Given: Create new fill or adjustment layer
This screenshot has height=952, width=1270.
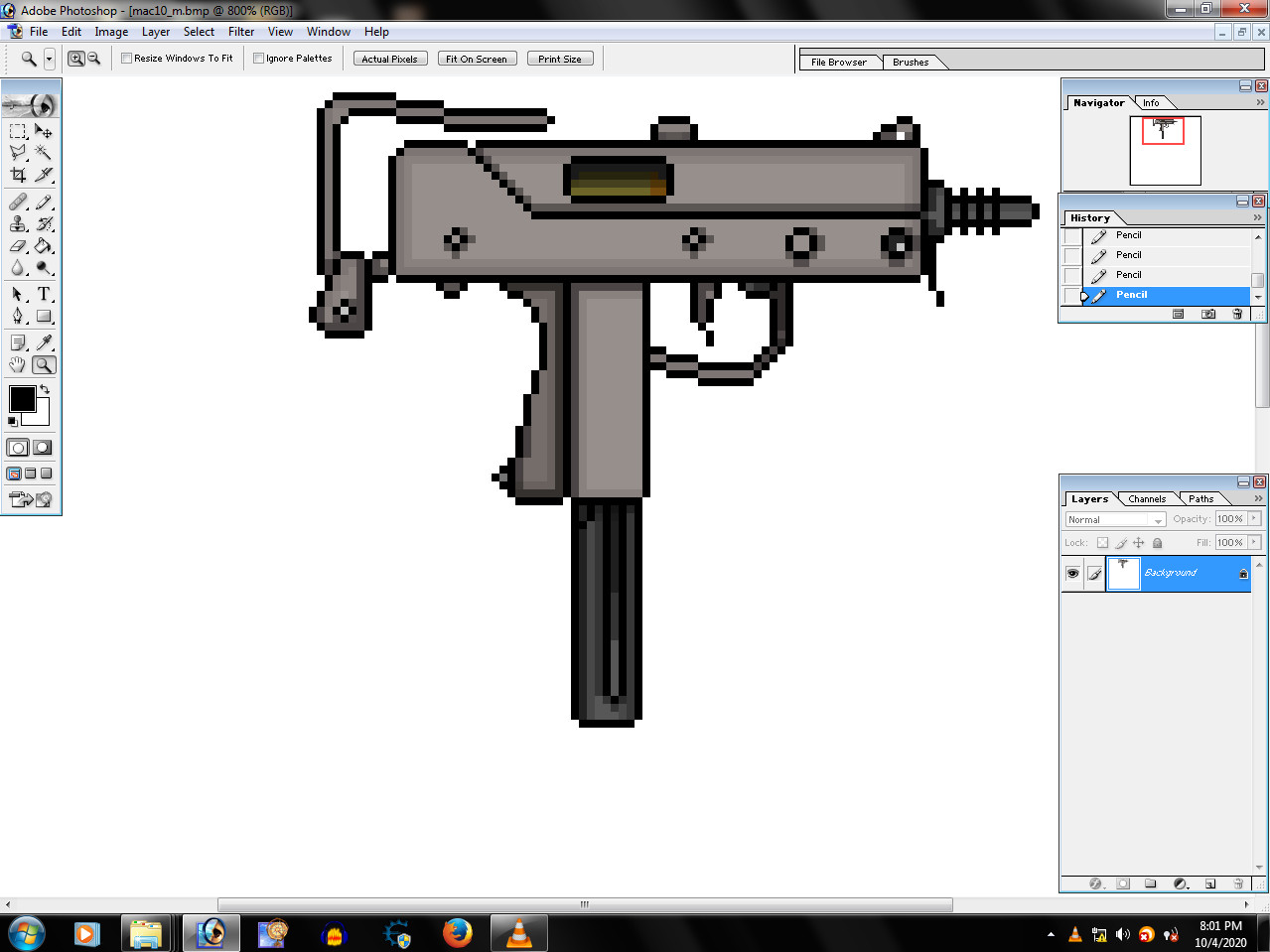Looking at the screenshot, I should 1181,884.
